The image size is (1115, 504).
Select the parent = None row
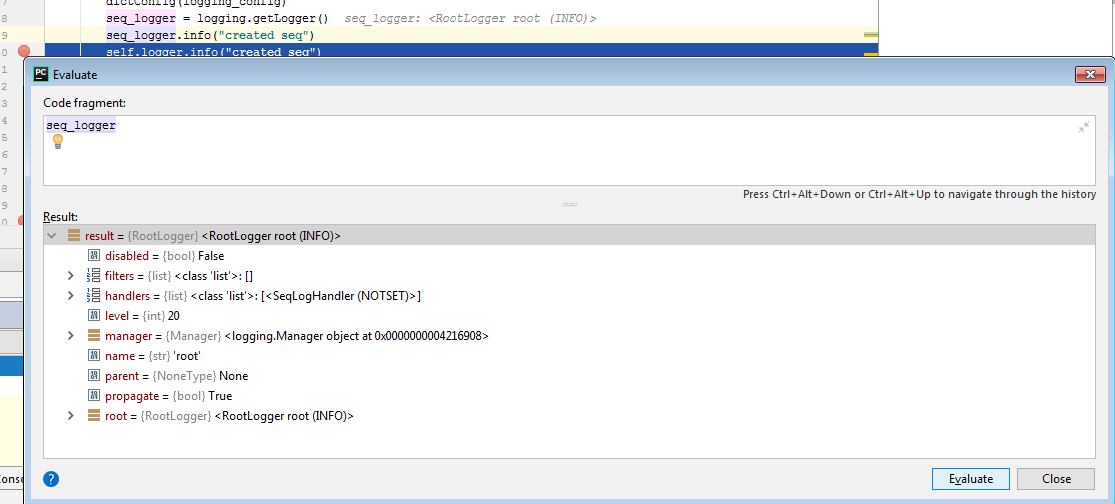point(569,375)
